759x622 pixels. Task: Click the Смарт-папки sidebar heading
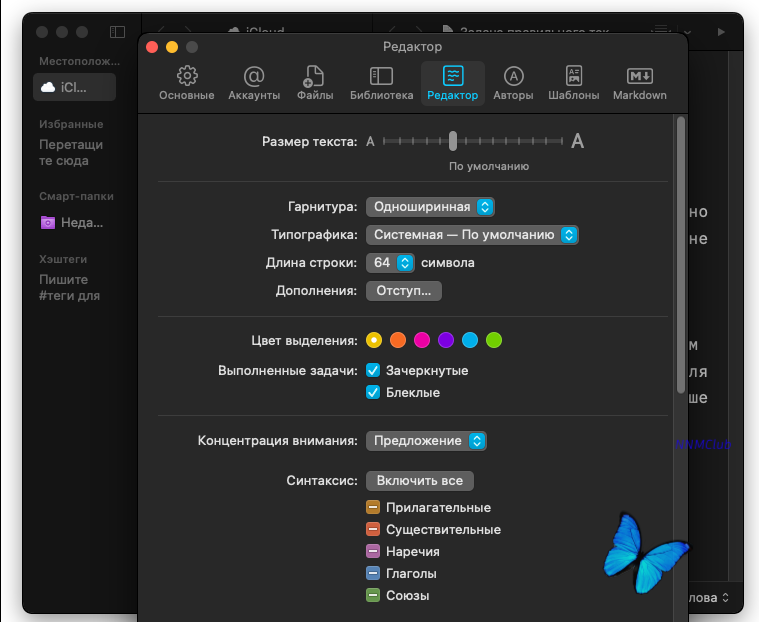(x=76, y=196)
